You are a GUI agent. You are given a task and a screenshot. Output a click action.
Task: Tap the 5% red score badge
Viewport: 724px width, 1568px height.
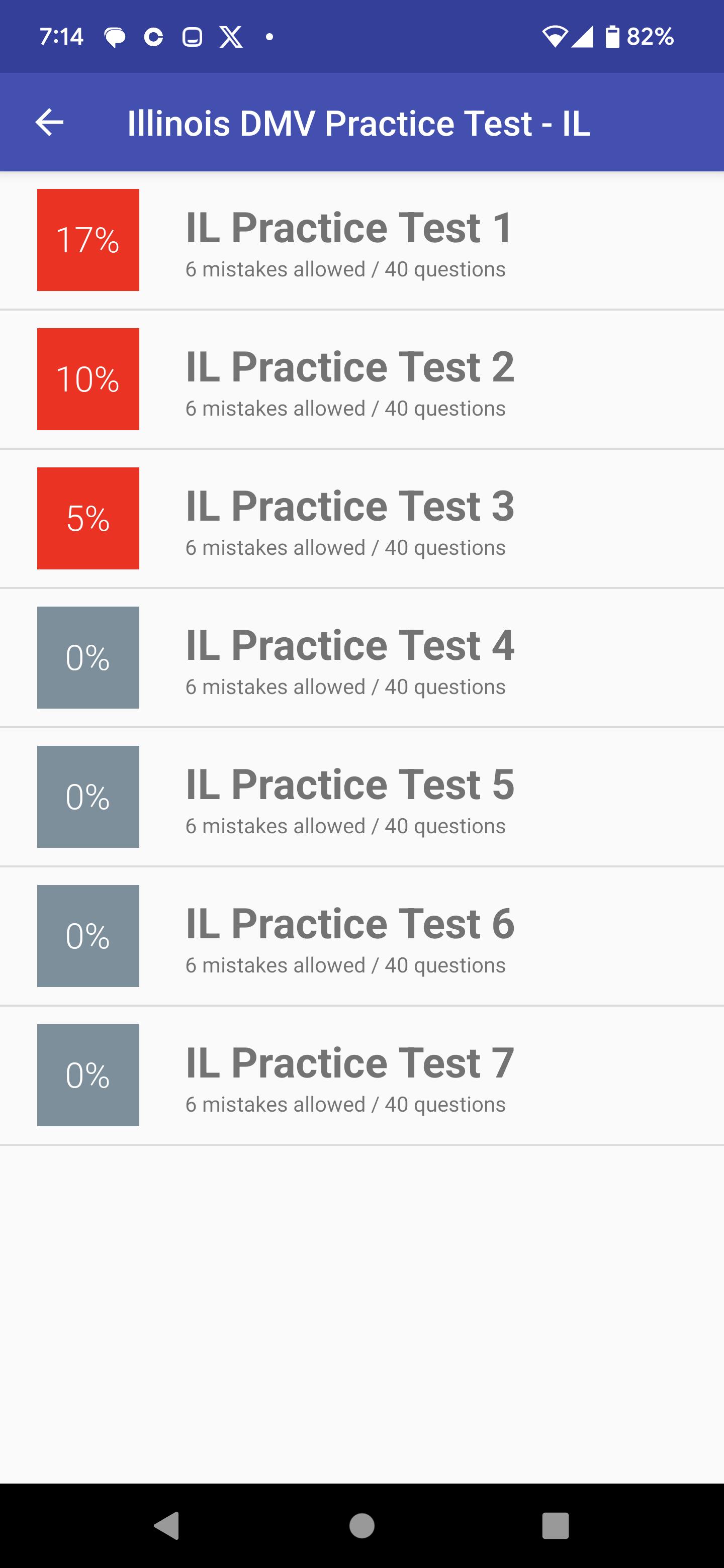(88, 519)
